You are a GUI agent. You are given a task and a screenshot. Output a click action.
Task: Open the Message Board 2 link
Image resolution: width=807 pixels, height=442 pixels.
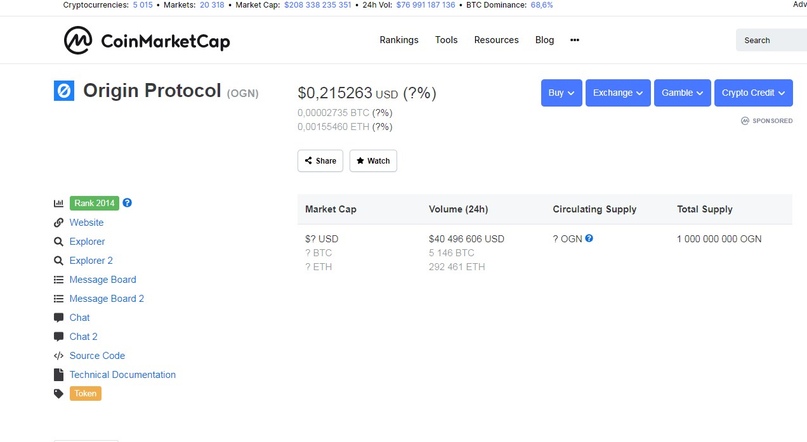[107, 298]
